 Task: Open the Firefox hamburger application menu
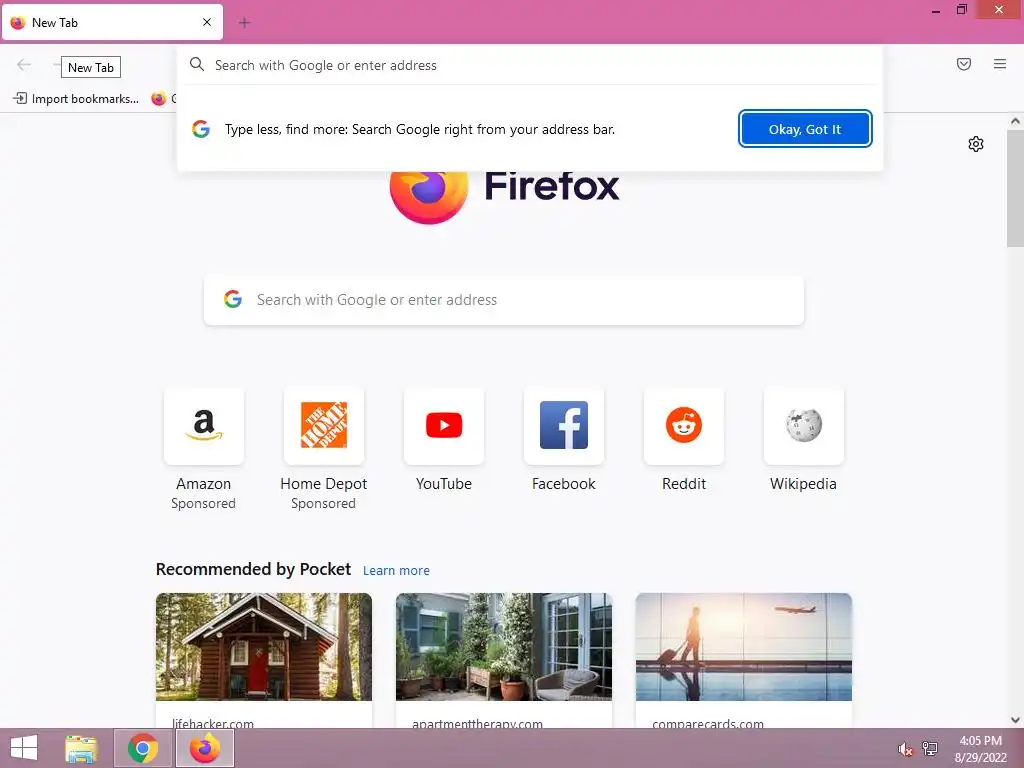(x=1000, y=64)
